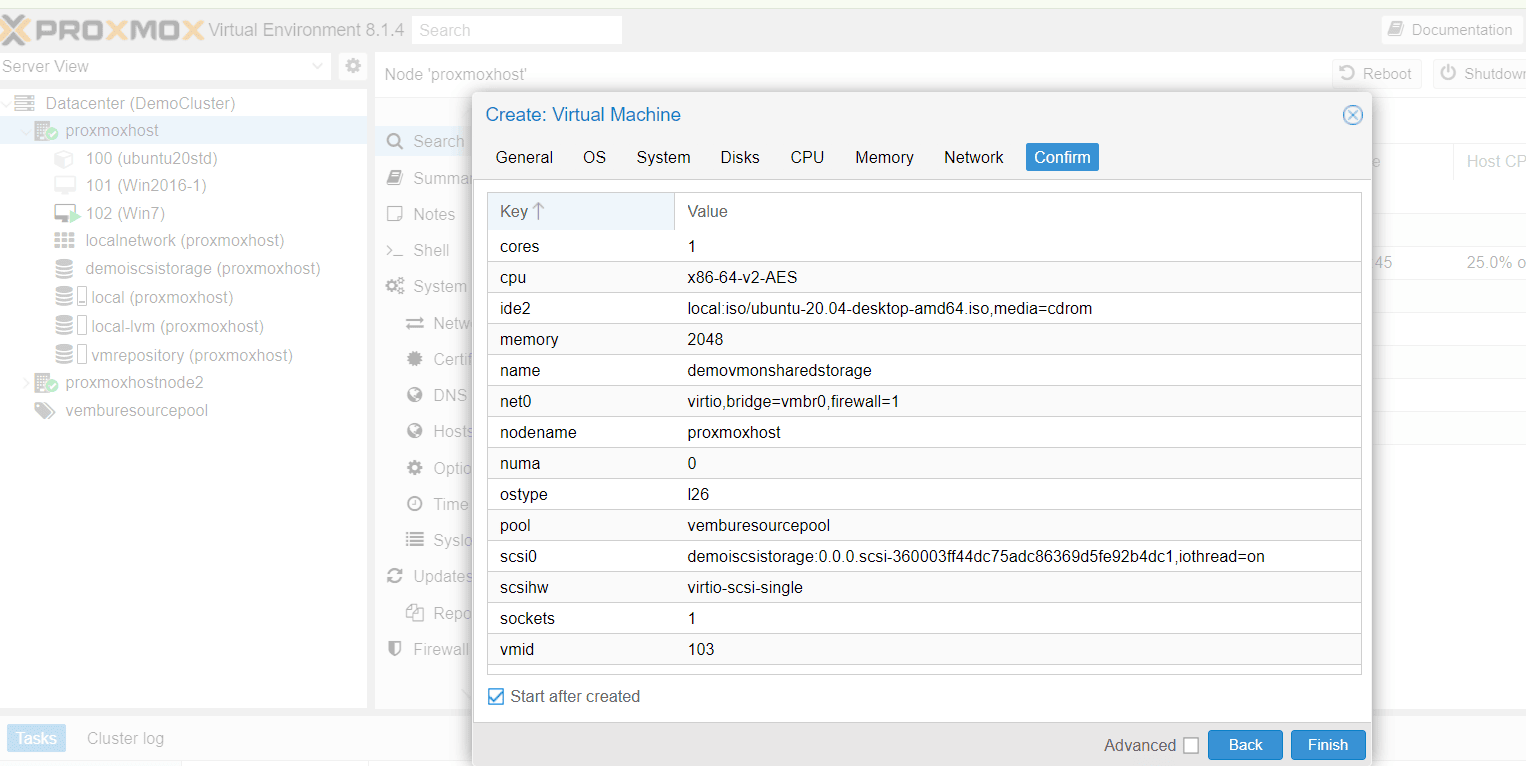Collapse the Datacenter (DemoCluster) tree node
The width and height of the screenshot is (1526, 766).
tap(7, 103)
